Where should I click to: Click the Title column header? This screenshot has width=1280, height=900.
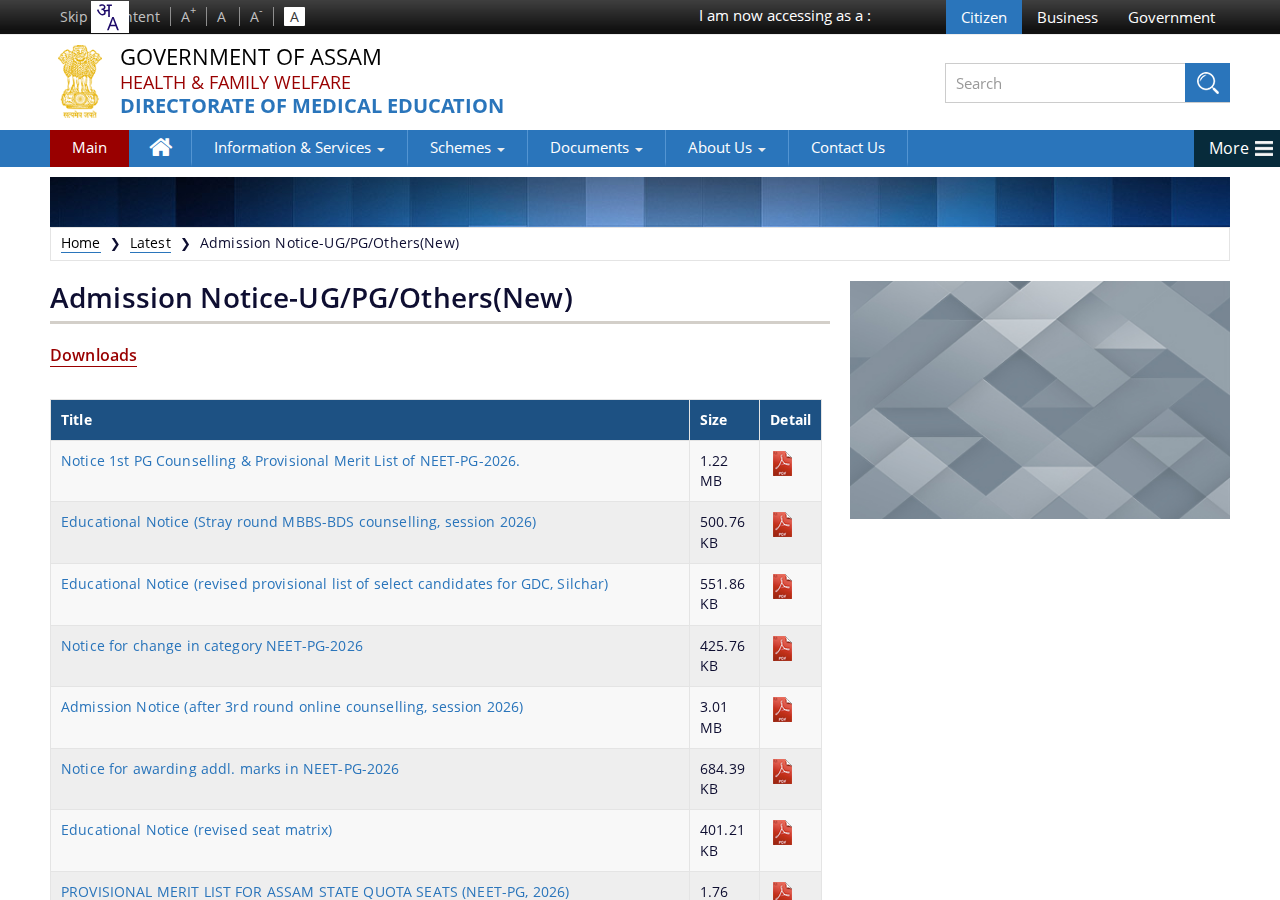(x=370, y=420)
